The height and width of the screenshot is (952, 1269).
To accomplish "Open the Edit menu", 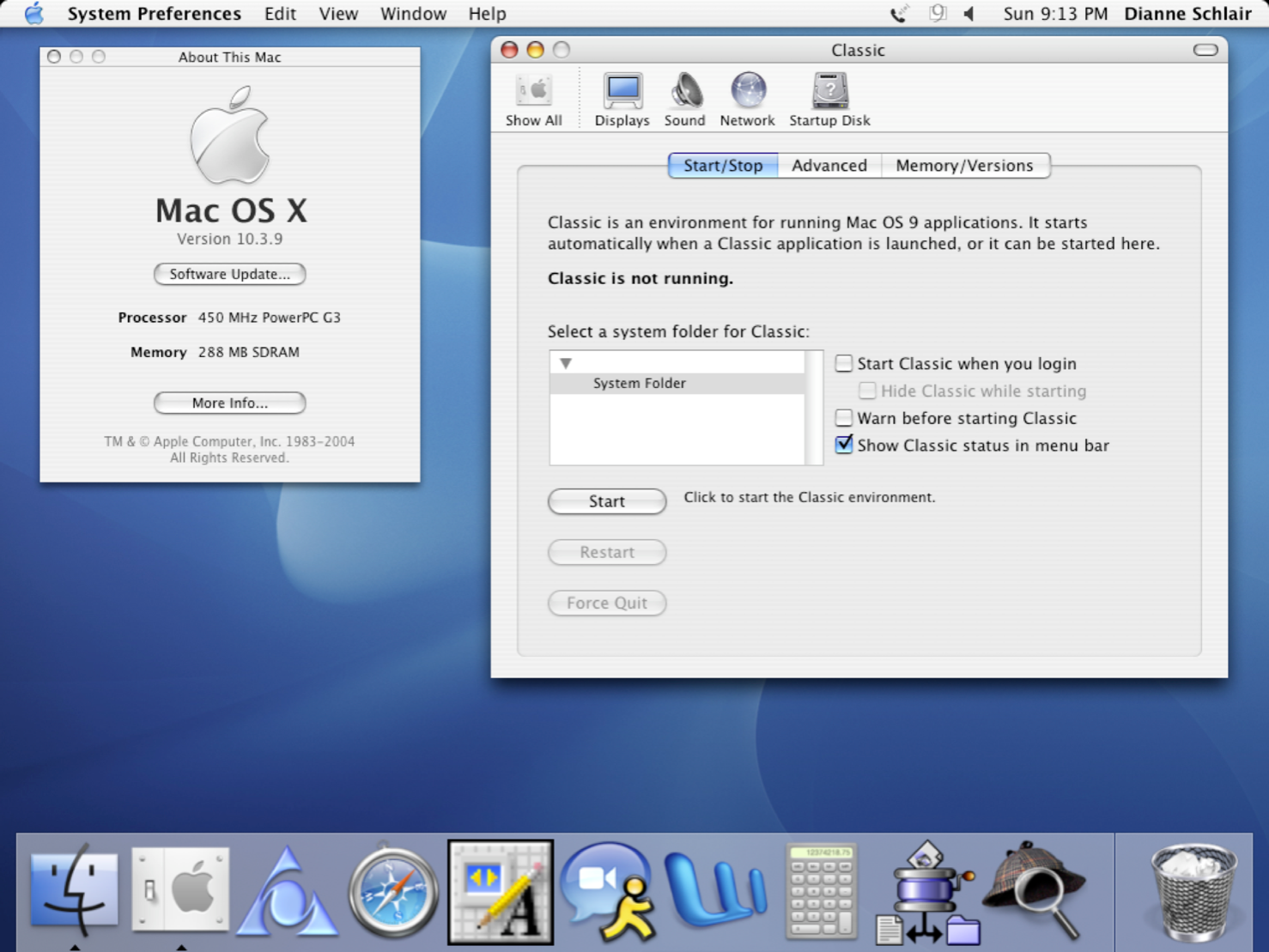I will pos(280,14).
